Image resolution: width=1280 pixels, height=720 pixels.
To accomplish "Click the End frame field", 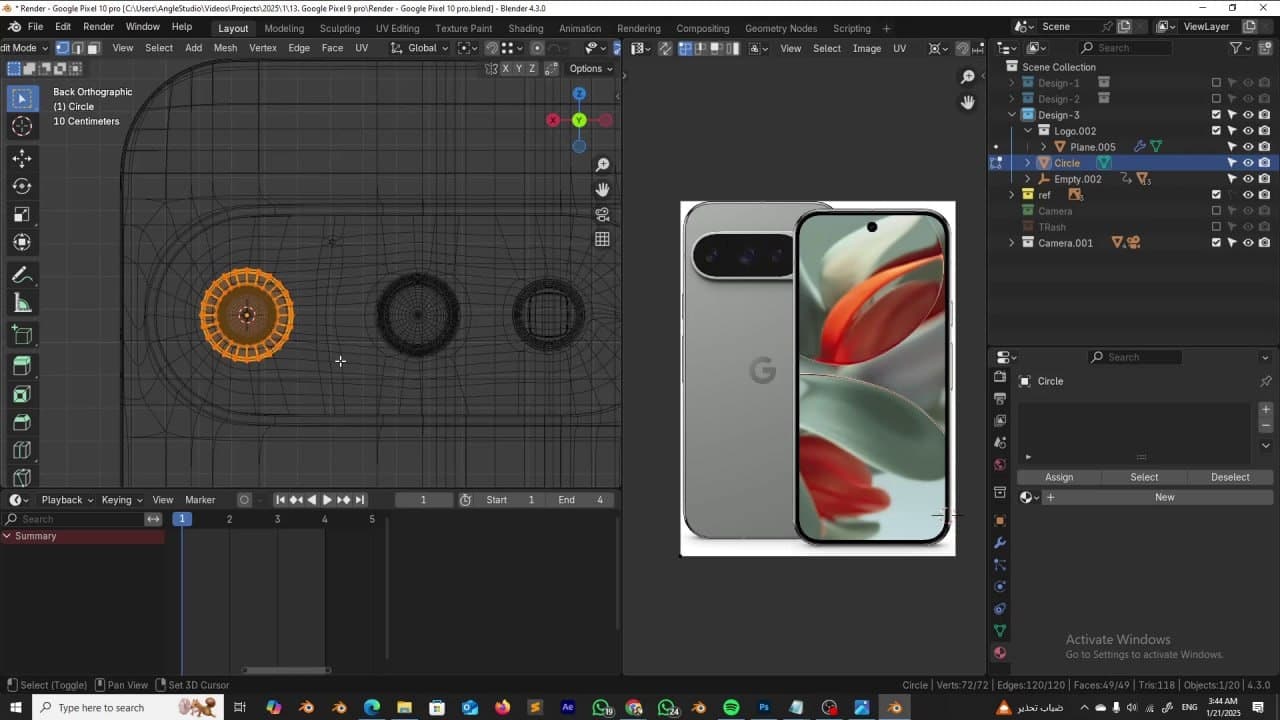I will pyautogui.click(x=582, y=500).
